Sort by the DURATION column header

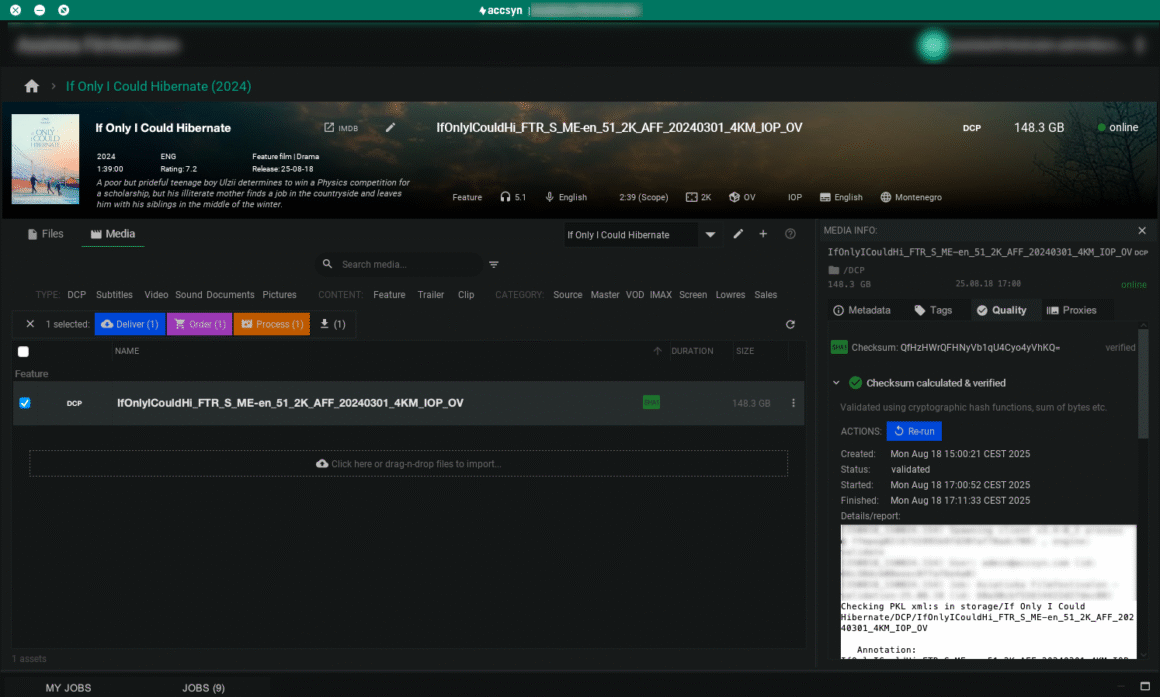[692, 351]
